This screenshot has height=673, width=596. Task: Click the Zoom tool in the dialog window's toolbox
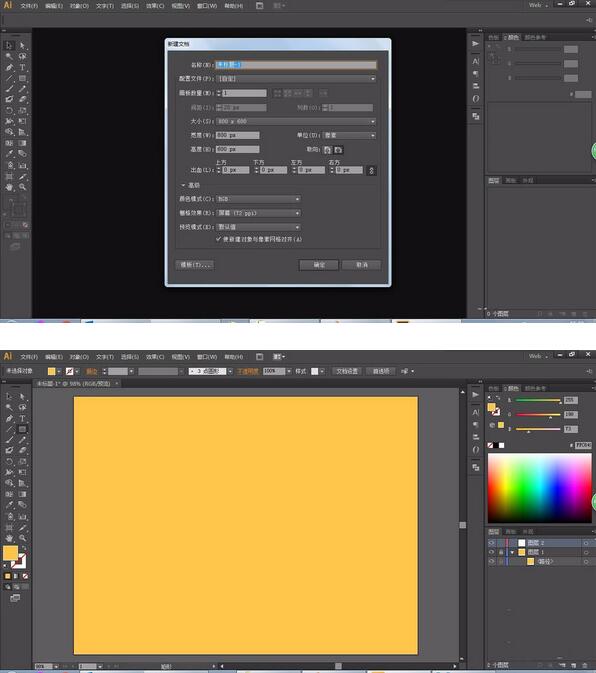[22, 187]
